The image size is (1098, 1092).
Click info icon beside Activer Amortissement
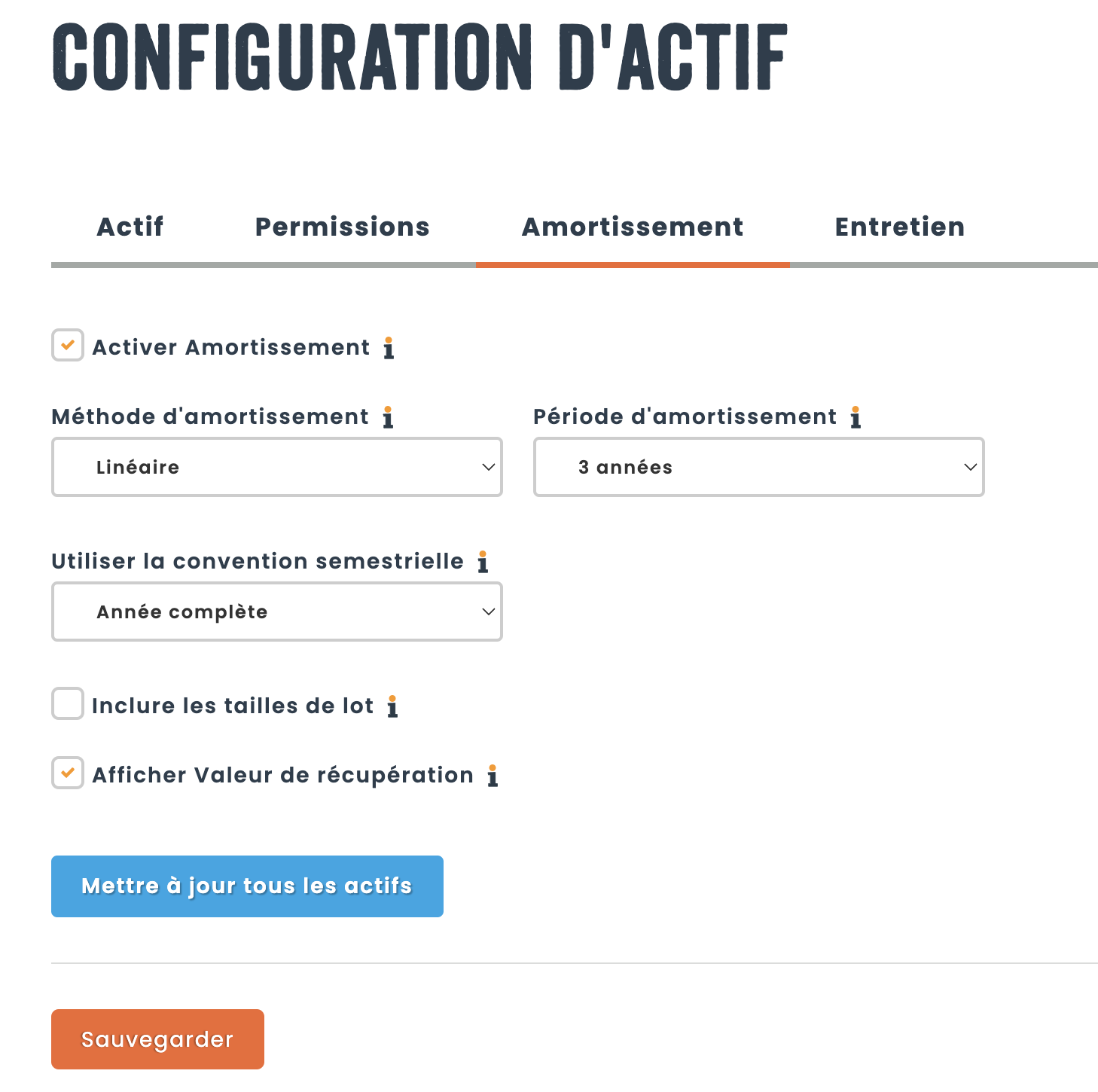click(389, 348)
